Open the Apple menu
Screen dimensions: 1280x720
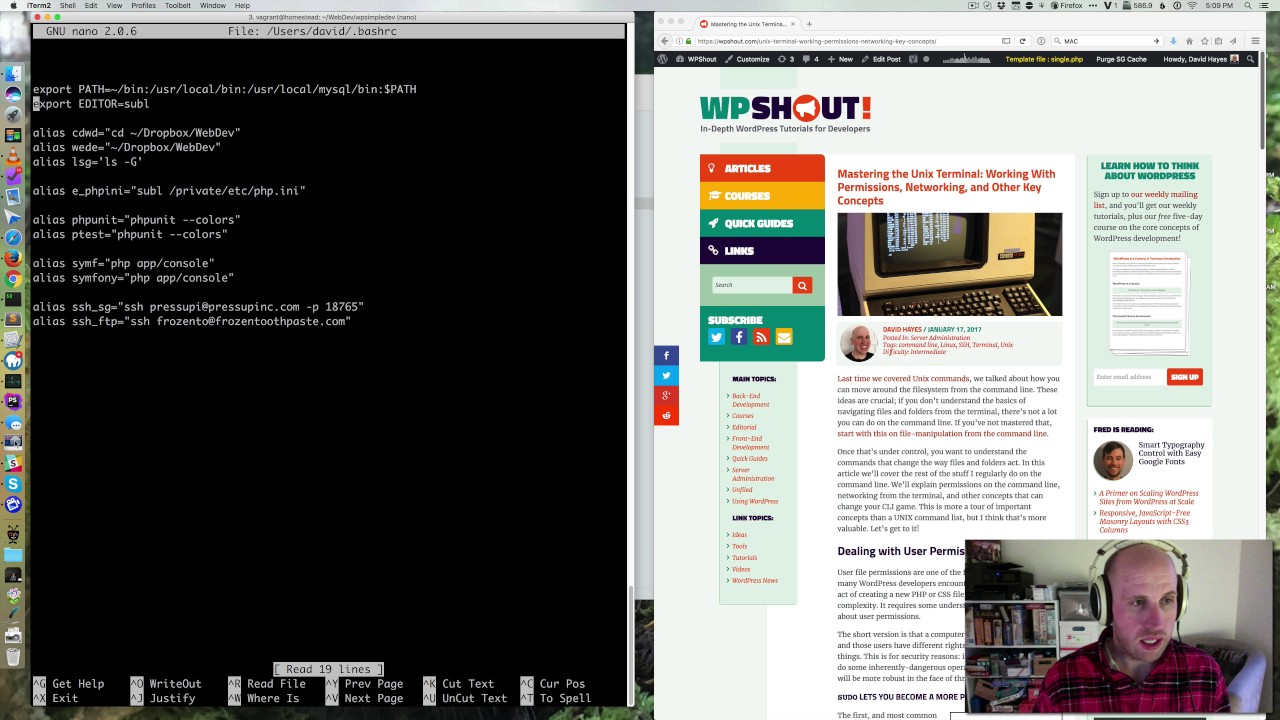(x=12, y=5)
